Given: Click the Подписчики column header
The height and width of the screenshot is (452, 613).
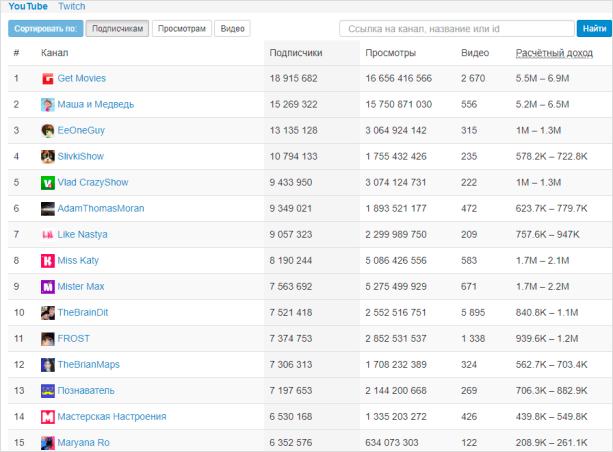Looking at the screenshot, I should pyautogui.click(x=296, y=52).
